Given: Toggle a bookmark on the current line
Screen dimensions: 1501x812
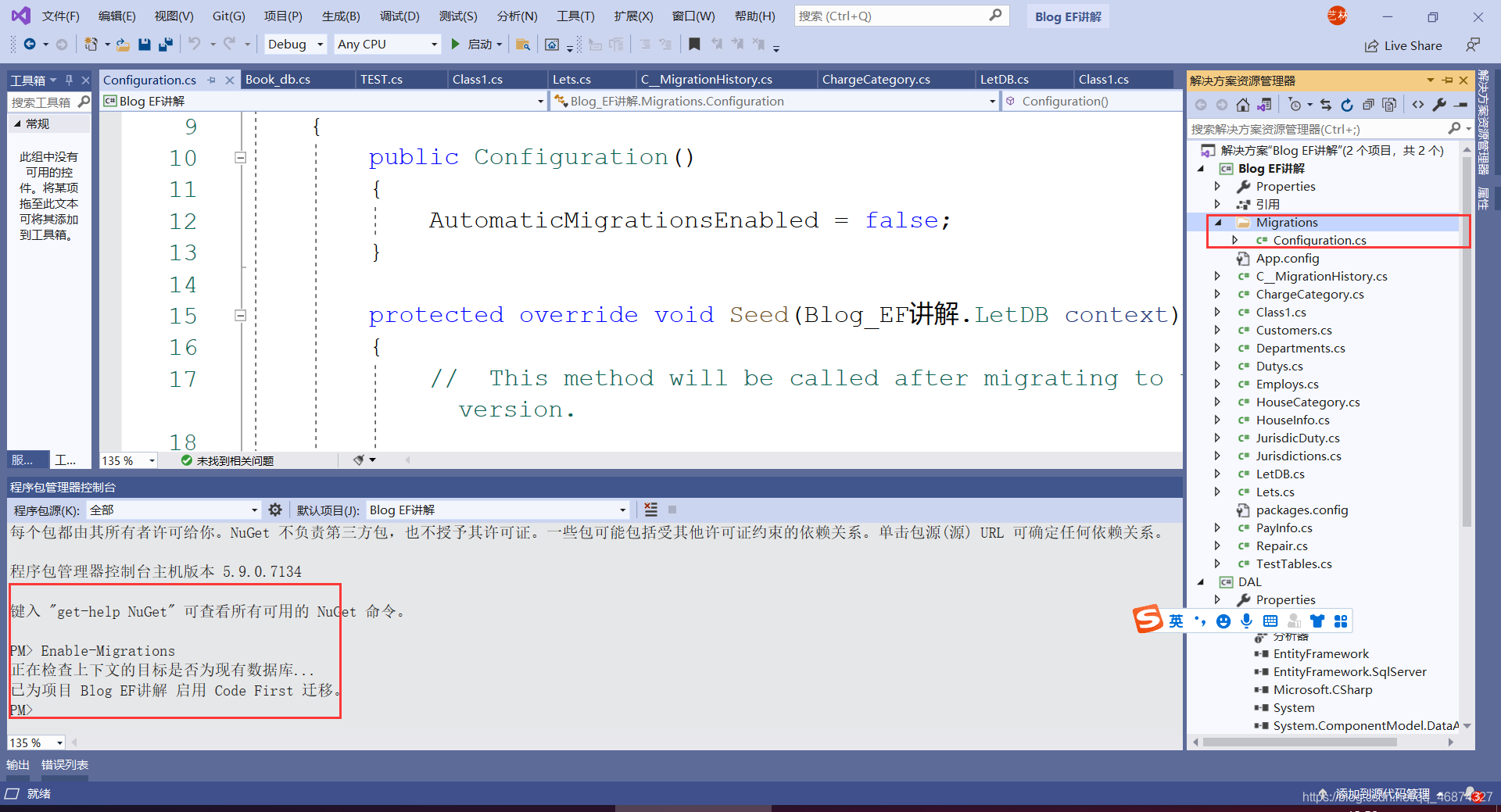Looking at the screenshot, I should coord(694,45).
